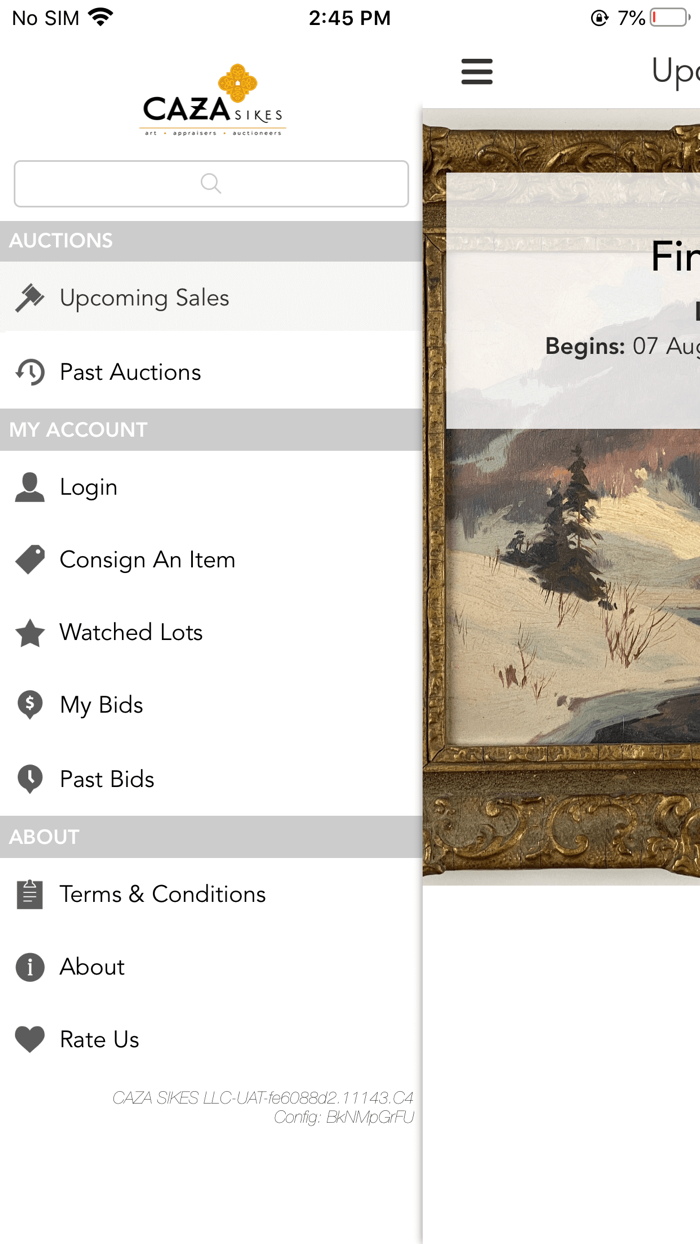Viewport: 700px width, 1244px height.
Task: Click the price tag icon for Consign An Item
Action: point(30,559)
